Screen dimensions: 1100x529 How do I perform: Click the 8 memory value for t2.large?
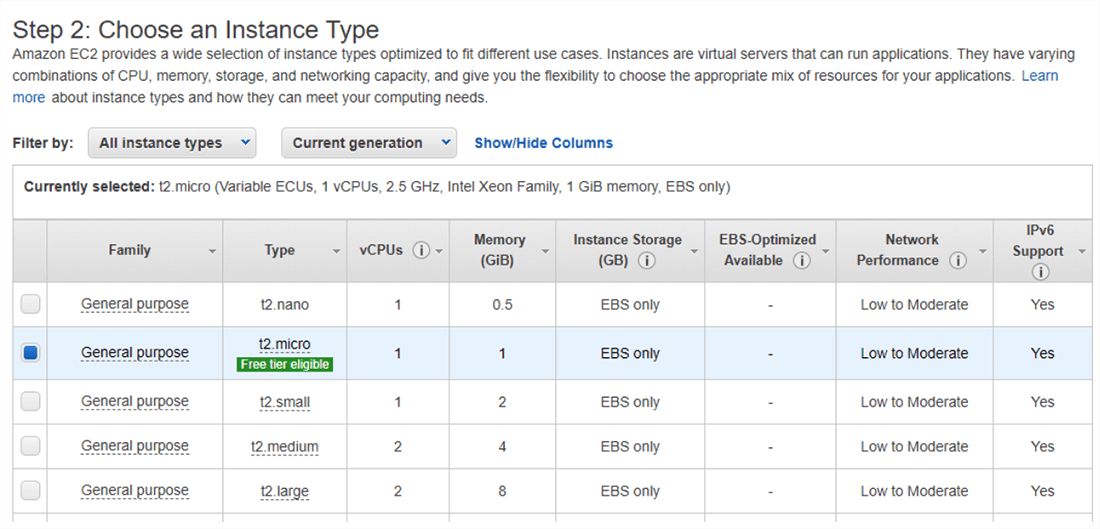point(502,491)
